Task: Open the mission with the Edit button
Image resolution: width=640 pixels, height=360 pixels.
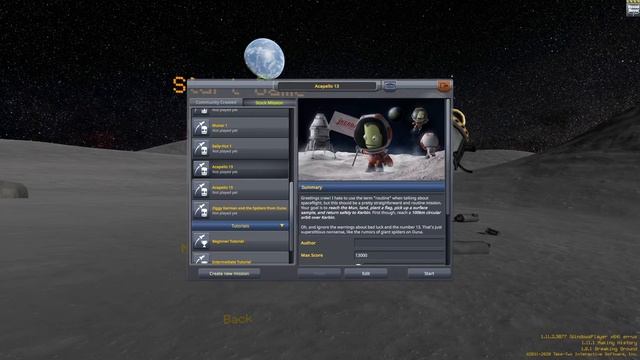Action: coord(366,273)
